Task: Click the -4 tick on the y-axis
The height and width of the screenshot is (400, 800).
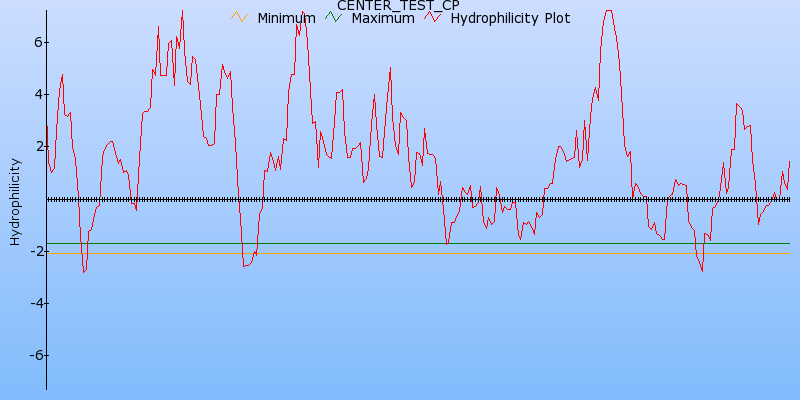Action: (x=32, y=303)
